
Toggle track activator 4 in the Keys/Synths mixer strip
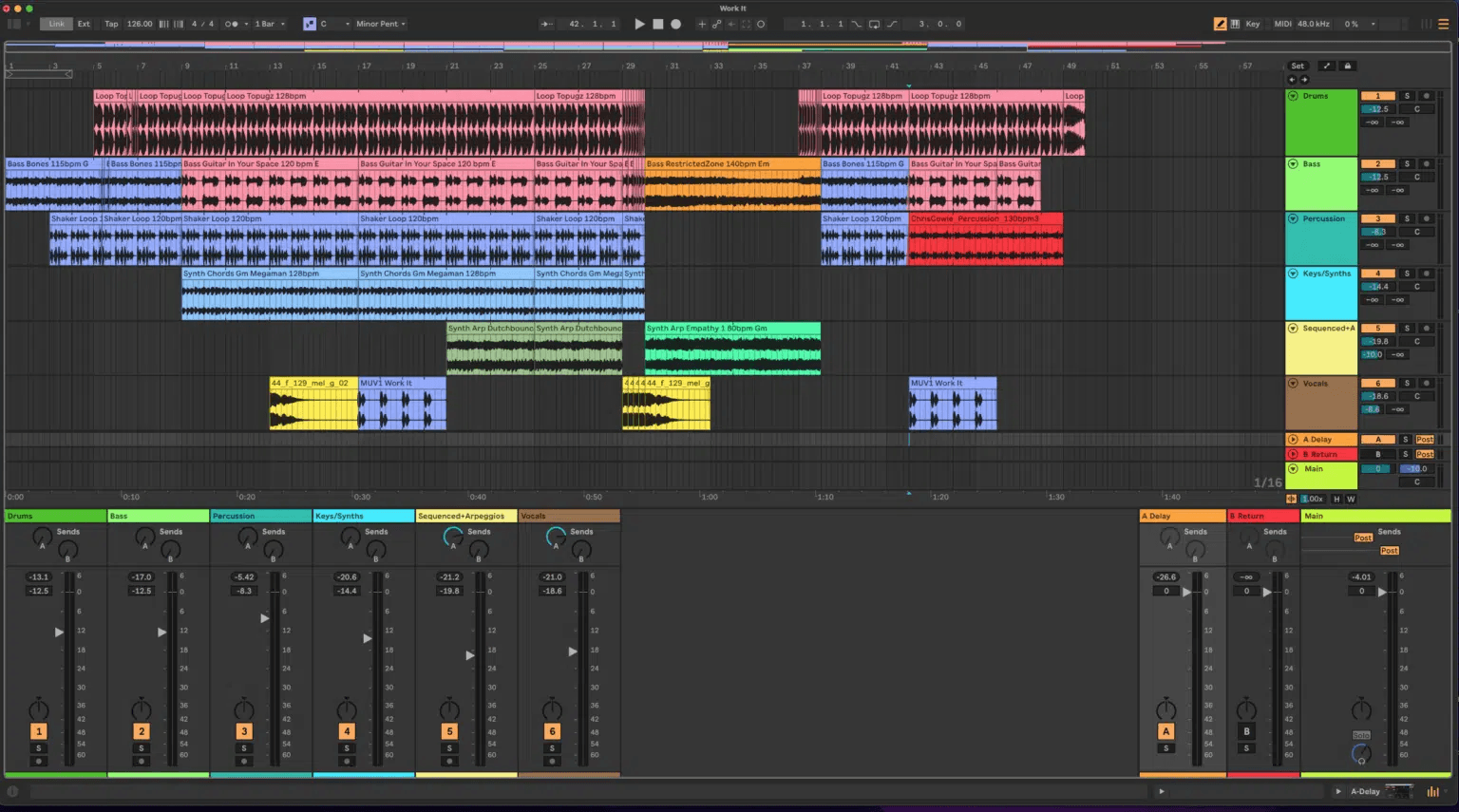click(347, 731)
